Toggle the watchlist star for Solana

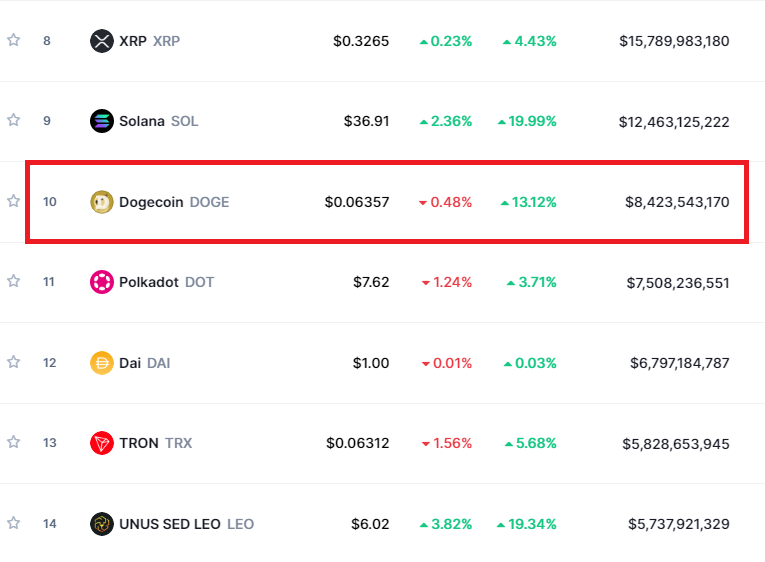pos(14,120)
